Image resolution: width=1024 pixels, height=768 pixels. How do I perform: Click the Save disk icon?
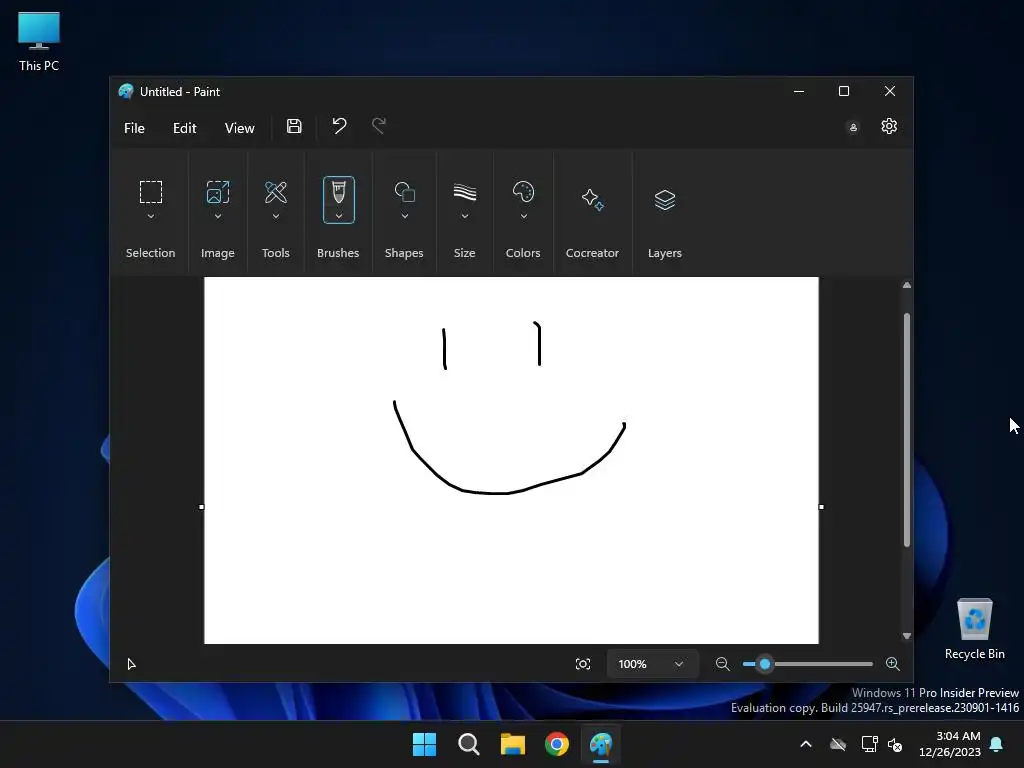[x=294, y=126]
